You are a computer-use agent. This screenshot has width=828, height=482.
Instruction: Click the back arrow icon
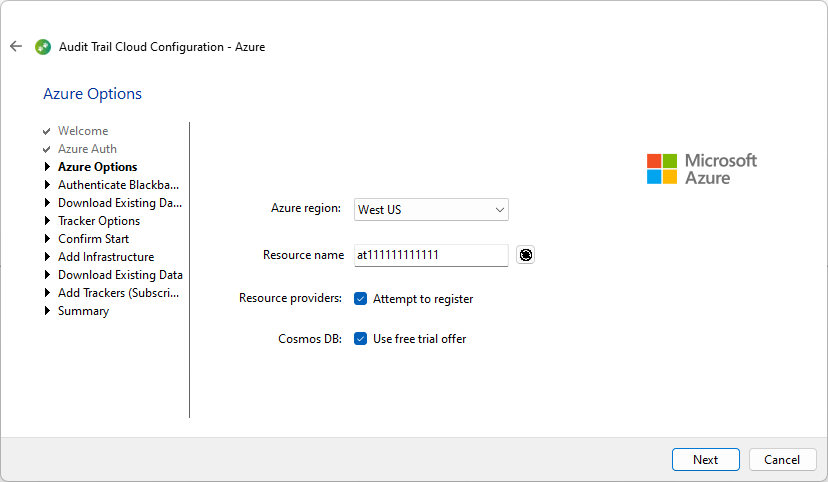tap(16, 46)
